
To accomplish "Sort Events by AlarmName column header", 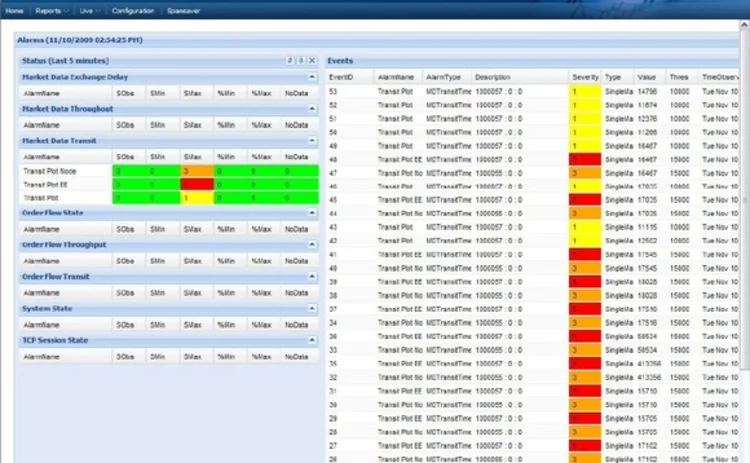I will (x=398, y=77).
